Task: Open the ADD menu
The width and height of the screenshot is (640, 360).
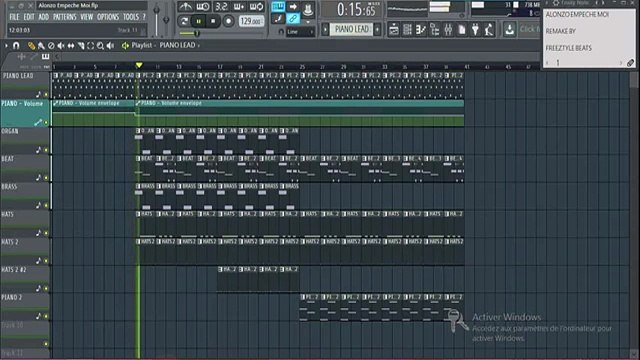Action: coord(44,17)
